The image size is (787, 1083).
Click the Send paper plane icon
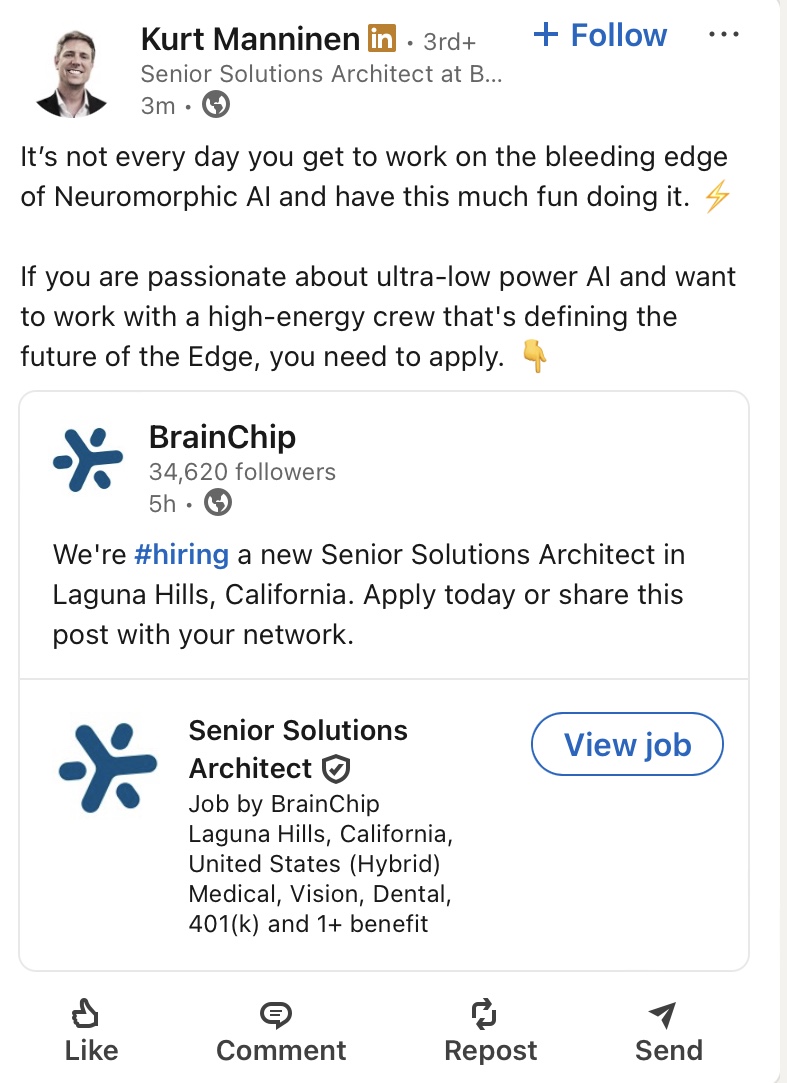click(662, 1016)
